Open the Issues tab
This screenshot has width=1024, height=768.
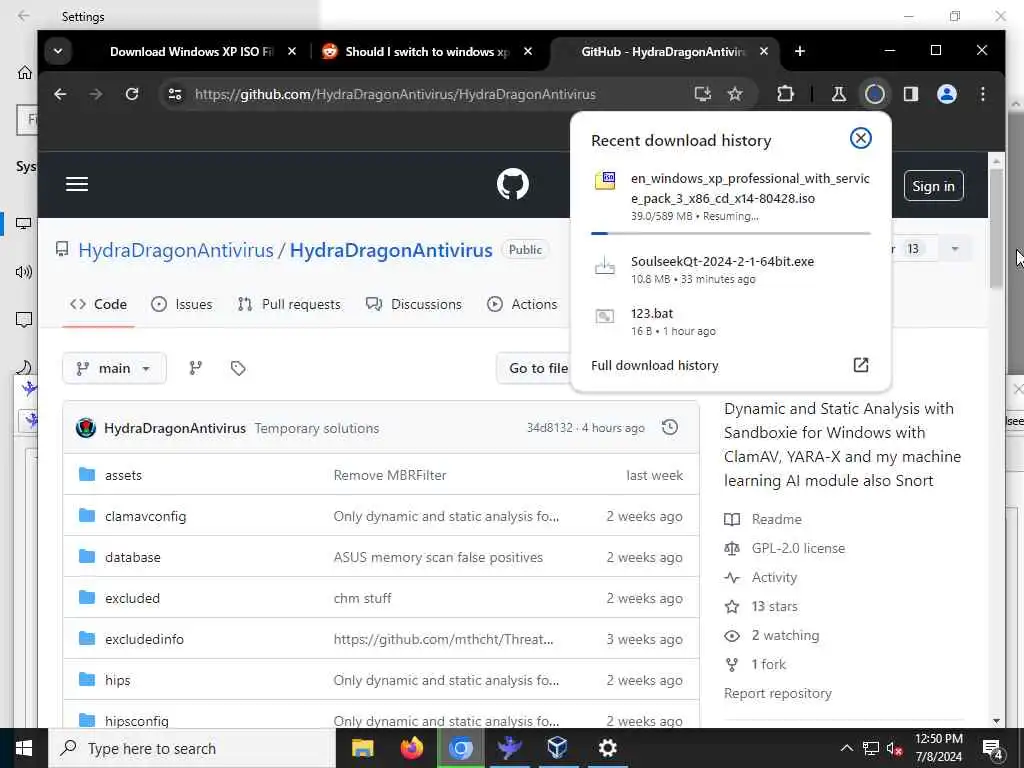pos(182,304)
